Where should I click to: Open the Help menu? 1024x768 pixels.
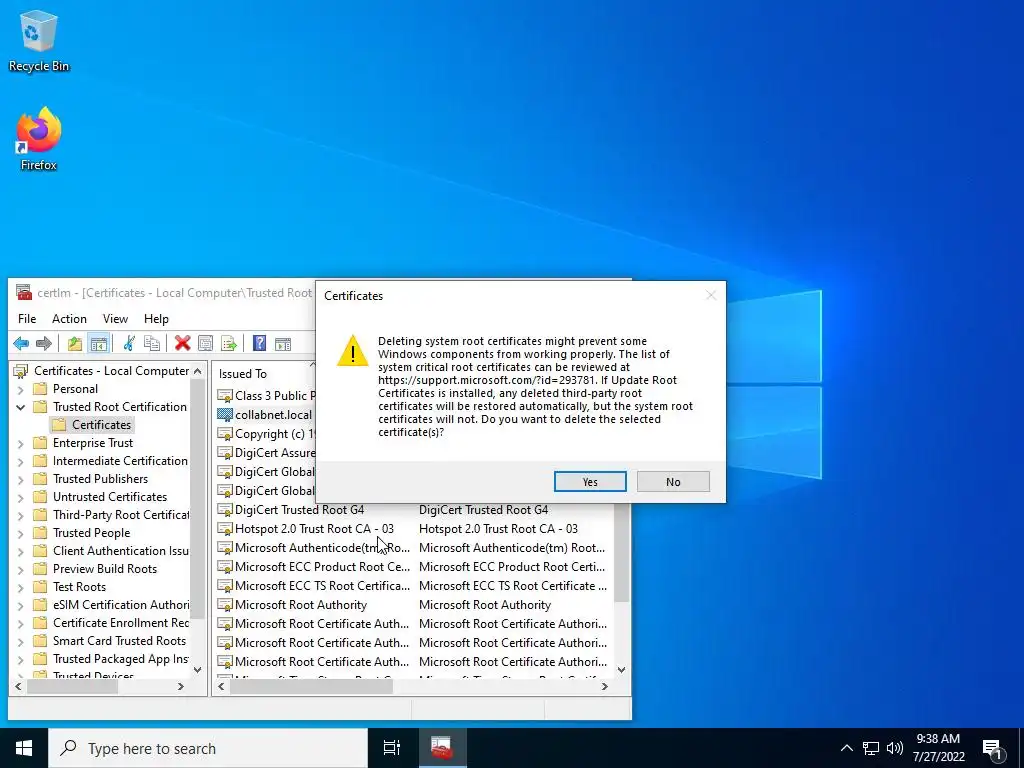(x=156, y=319)
